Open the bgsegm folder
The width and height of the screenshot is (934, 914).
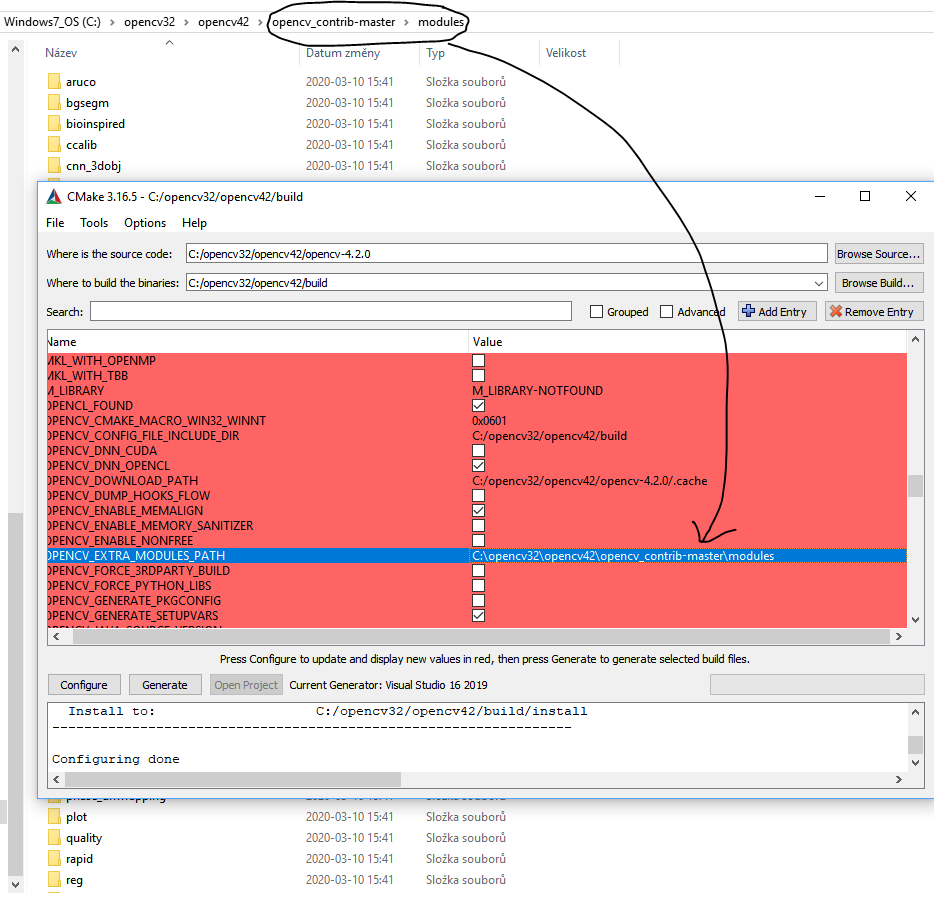click(87, 102)
